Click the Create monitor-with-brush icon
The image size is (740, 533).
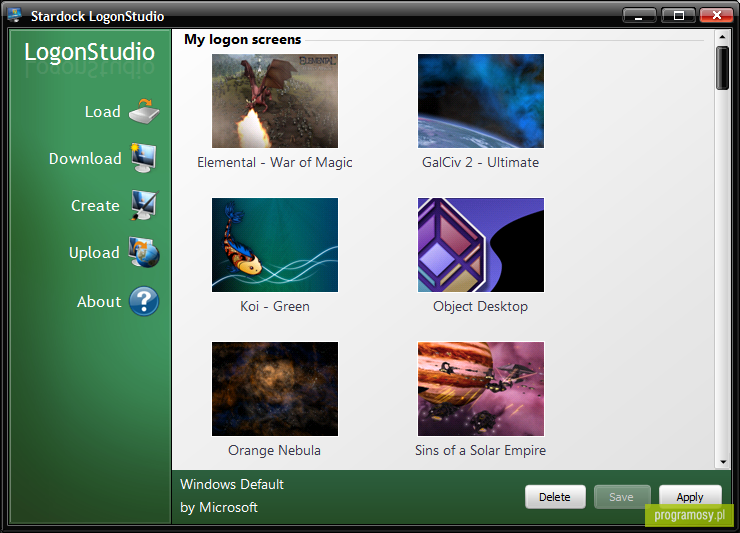pyautogui.click(x=144, y=205)
